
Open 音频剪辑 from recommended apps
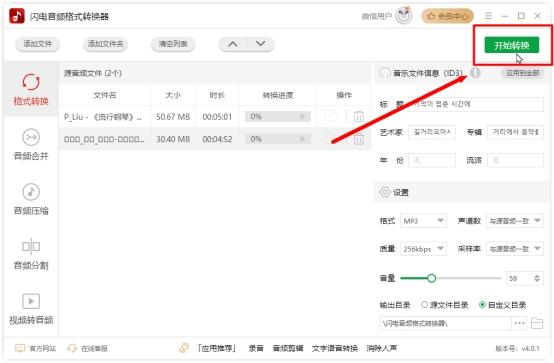(x=288, y=349)
